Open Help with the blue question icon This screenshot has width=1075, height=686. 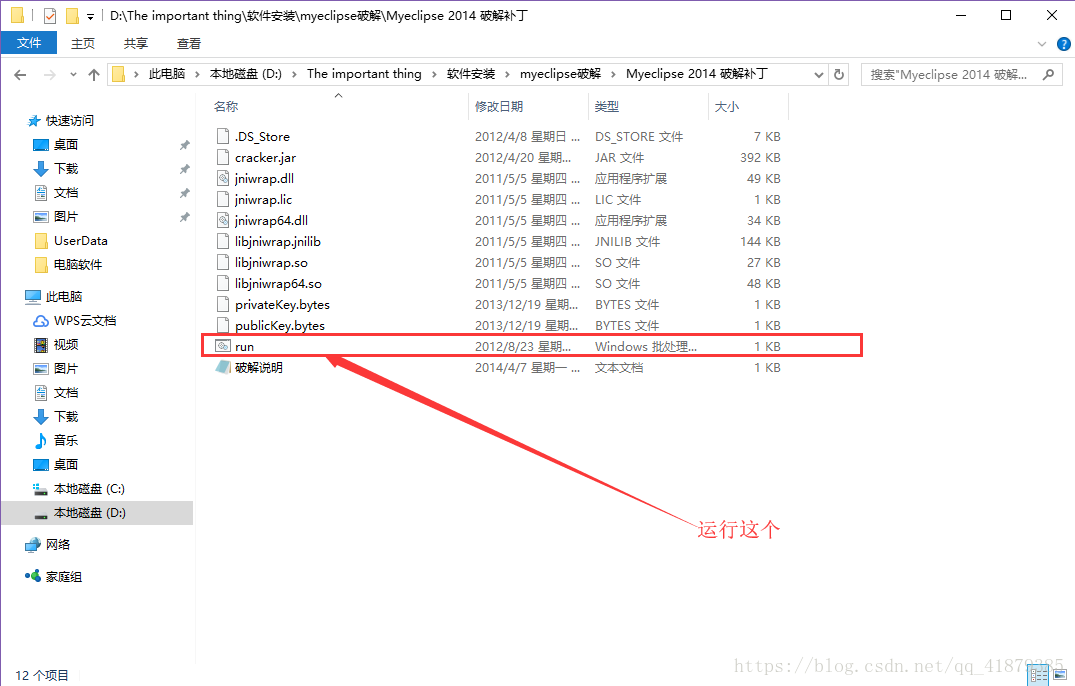pyautogui.click(x=1063, y=44)
